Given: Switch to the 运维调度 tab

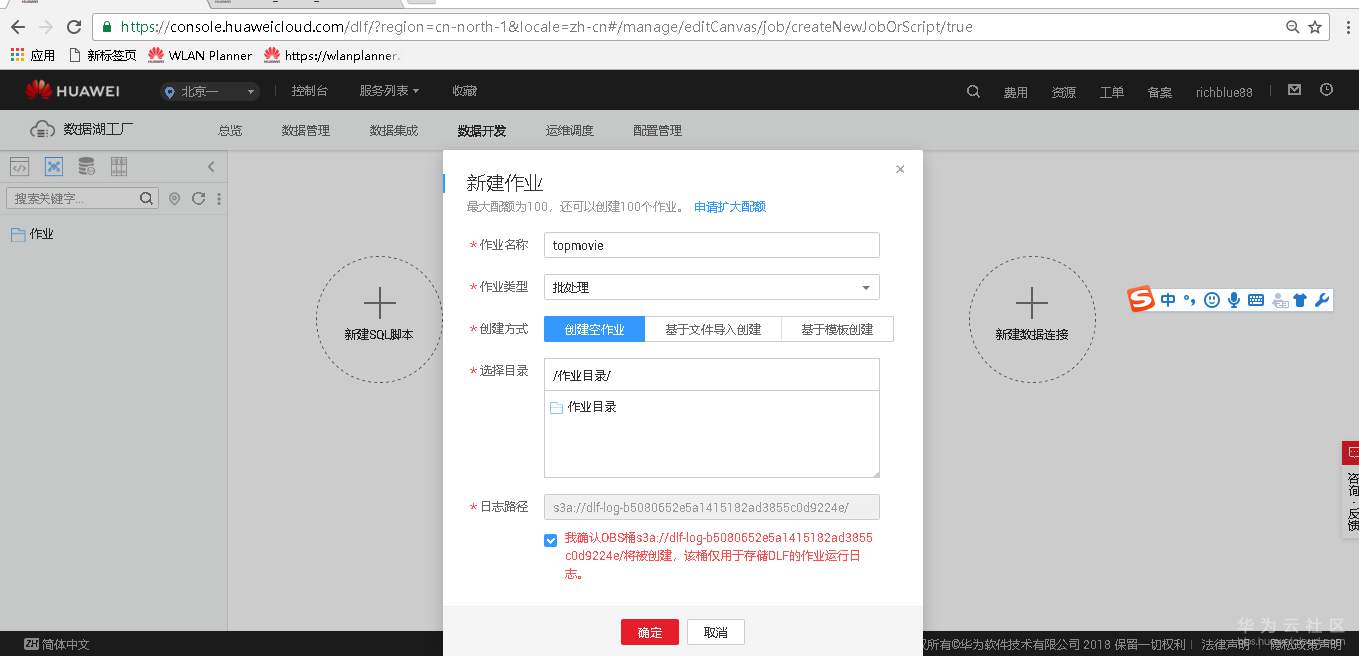Looking at the screenshot, I should pyautogui.click(x=570, y=131).
